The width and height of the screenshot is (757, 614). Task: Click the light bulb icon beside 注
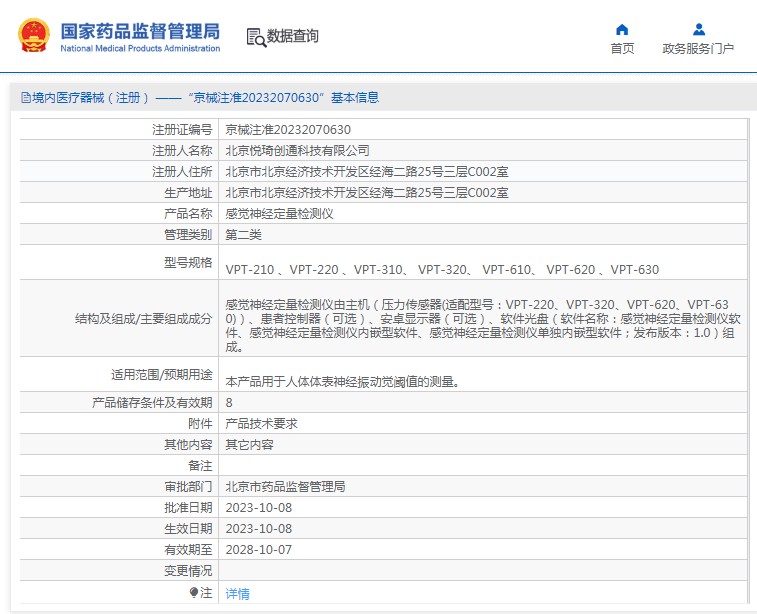pos(194,593)
